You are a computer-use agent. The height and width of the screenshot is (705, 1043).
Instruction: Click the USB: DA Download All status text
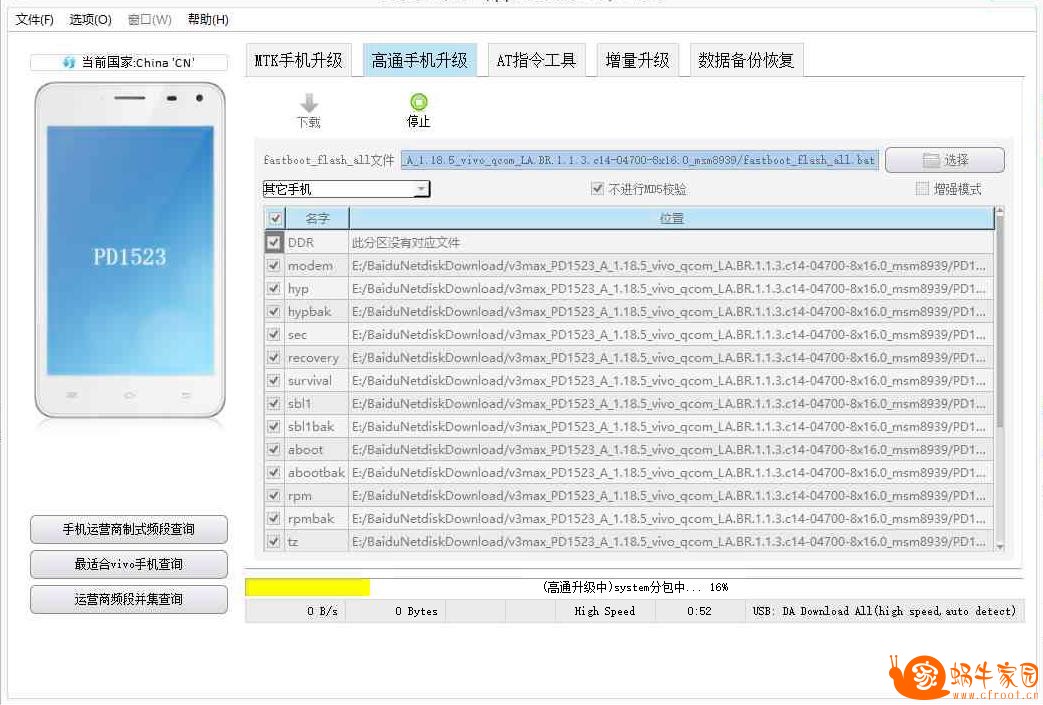pos(884,611)
